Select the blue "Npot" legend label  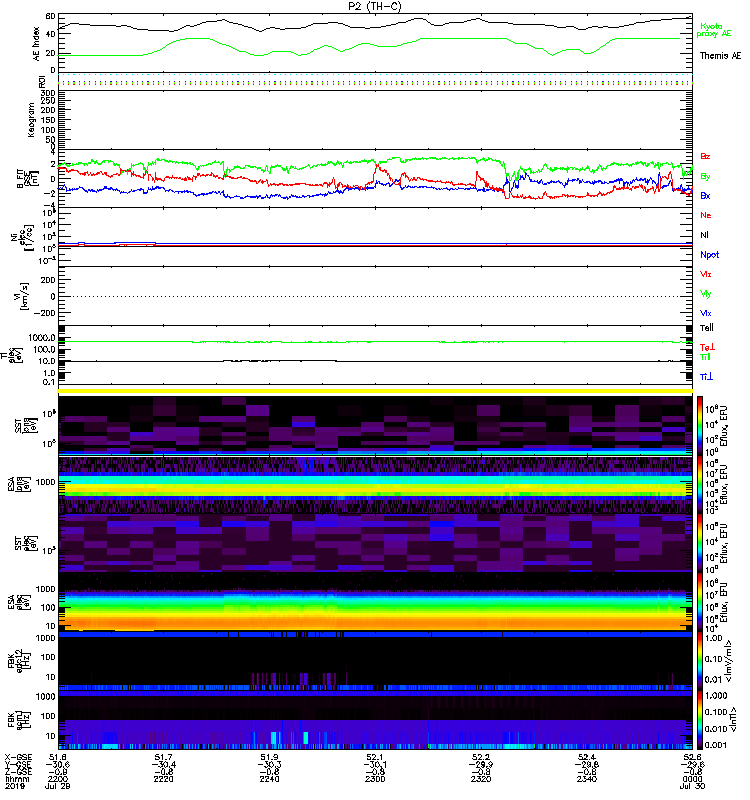coord(709,255)
